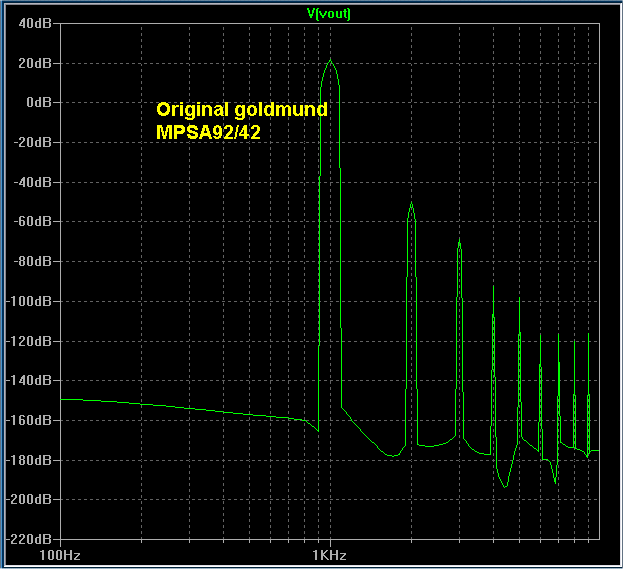Click the -60dB axis label
The width and height of the screenshot is (623, 569).
[33, 221]
